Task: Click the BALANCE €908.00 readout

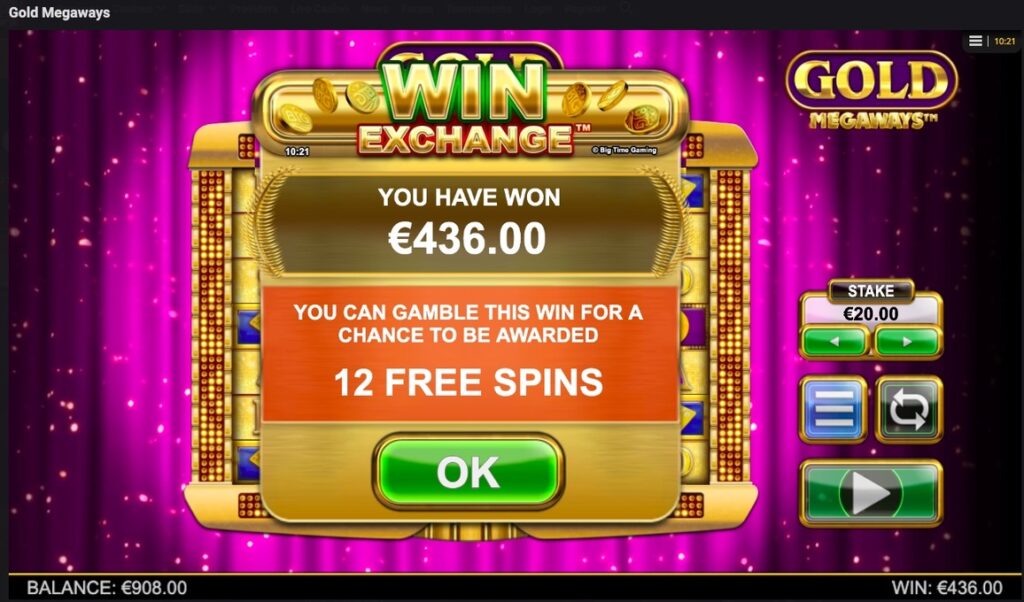Action: coord(106,588)
